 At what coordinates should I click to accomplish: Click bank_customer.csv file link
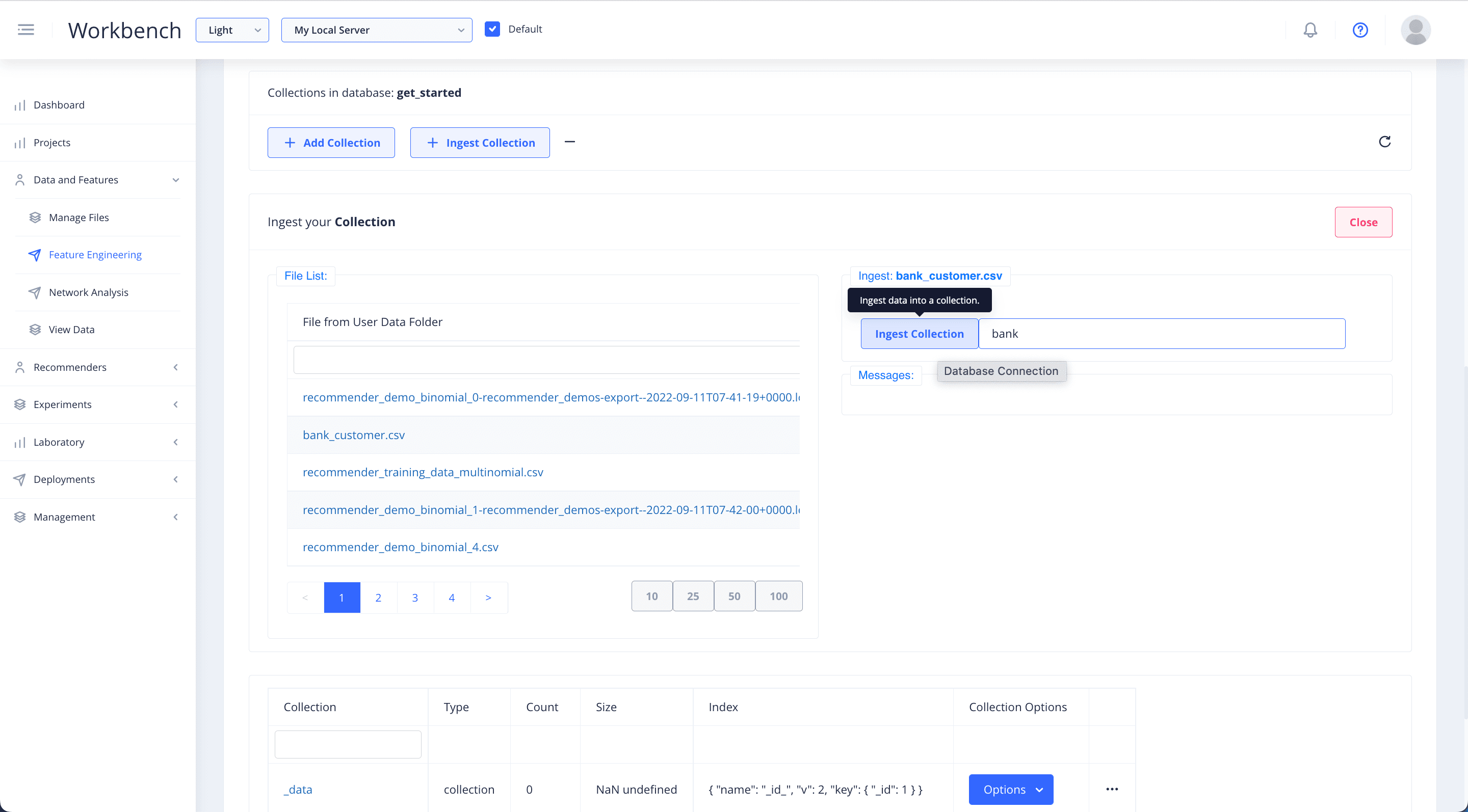coord(353,435)
